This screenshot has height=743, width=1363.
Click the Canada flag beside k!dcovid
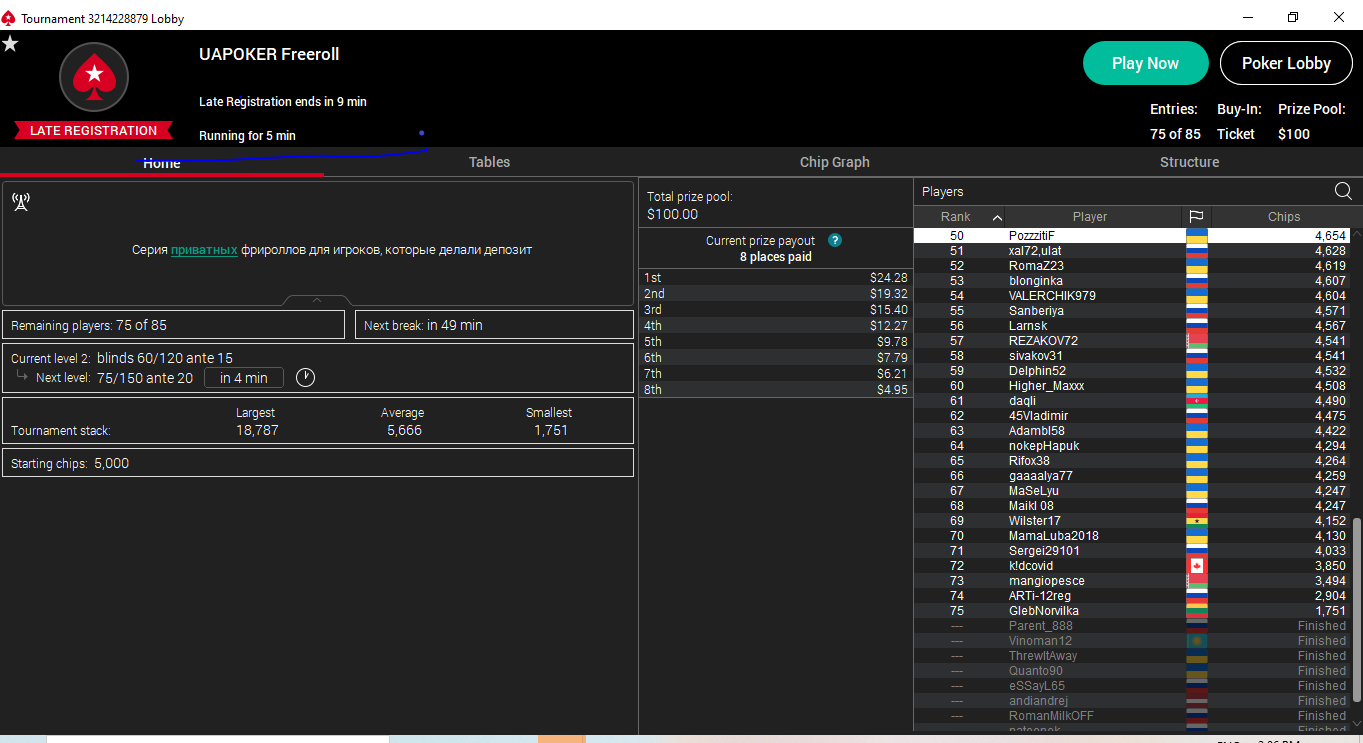(x=1196, y=566)
